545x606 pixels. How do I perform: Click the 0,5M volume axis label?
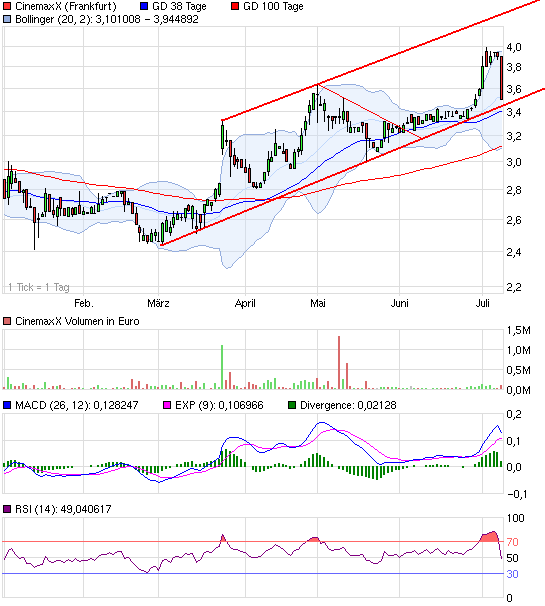(519, 370)
